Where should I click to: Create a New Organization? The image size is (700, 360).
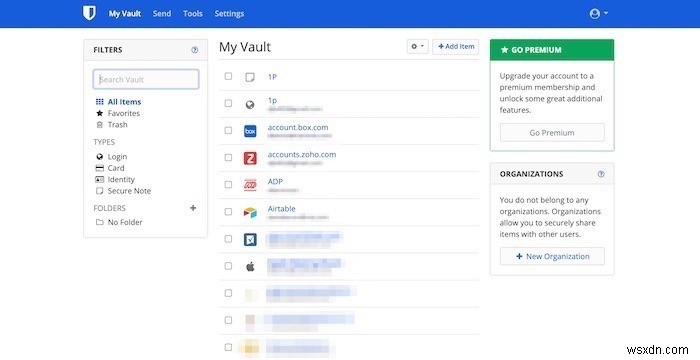click(x=552, y=256)
